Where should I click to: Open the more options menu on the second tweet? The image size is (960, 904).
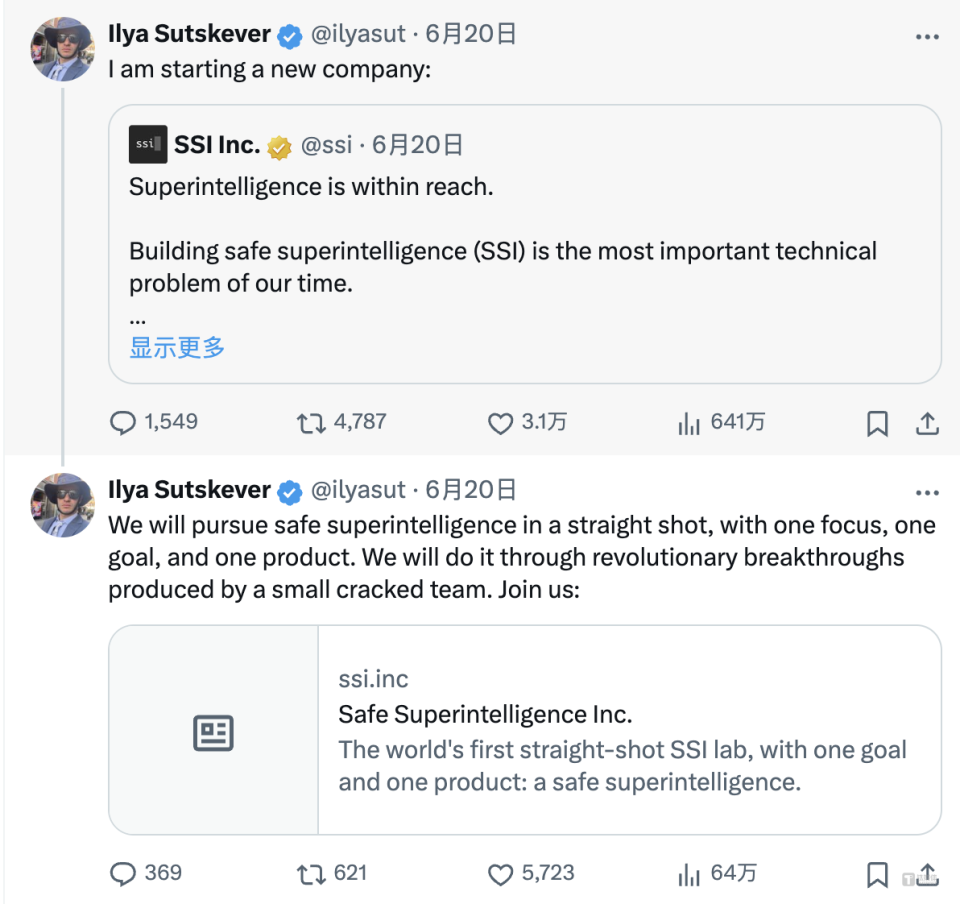point(928,490)
